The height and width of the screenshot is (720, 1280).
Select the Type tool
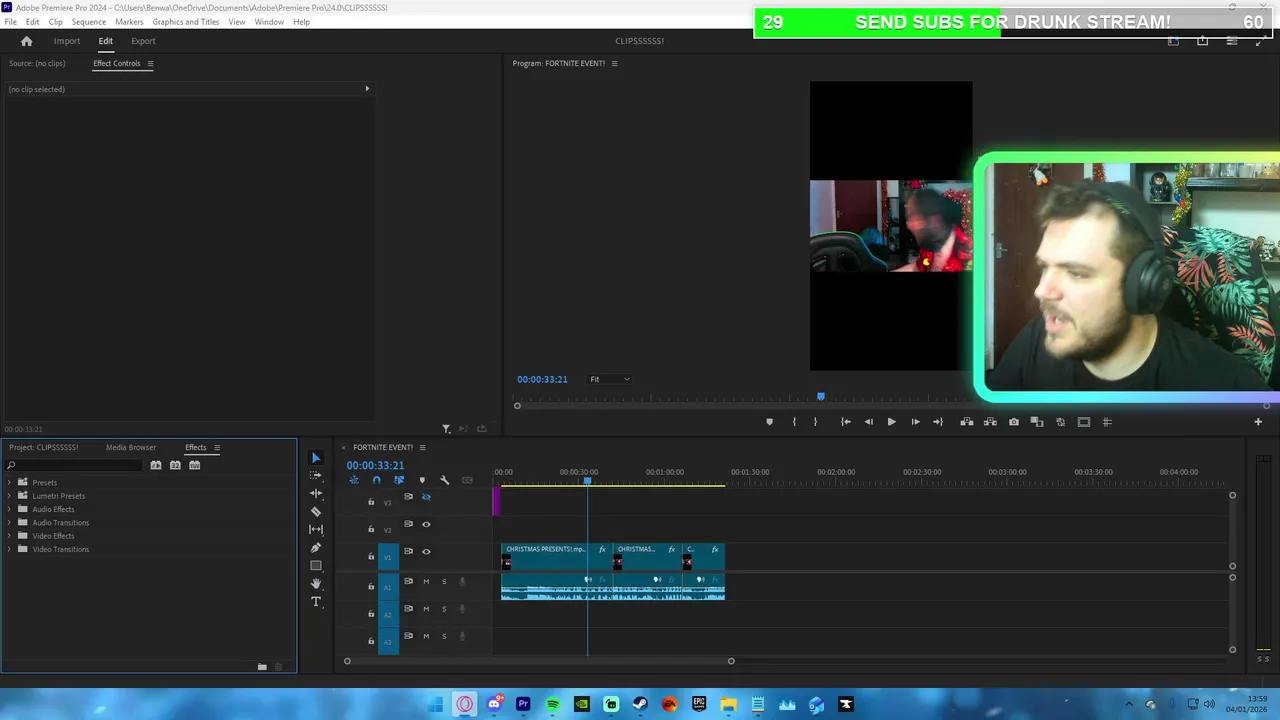[x=316, y=601]
